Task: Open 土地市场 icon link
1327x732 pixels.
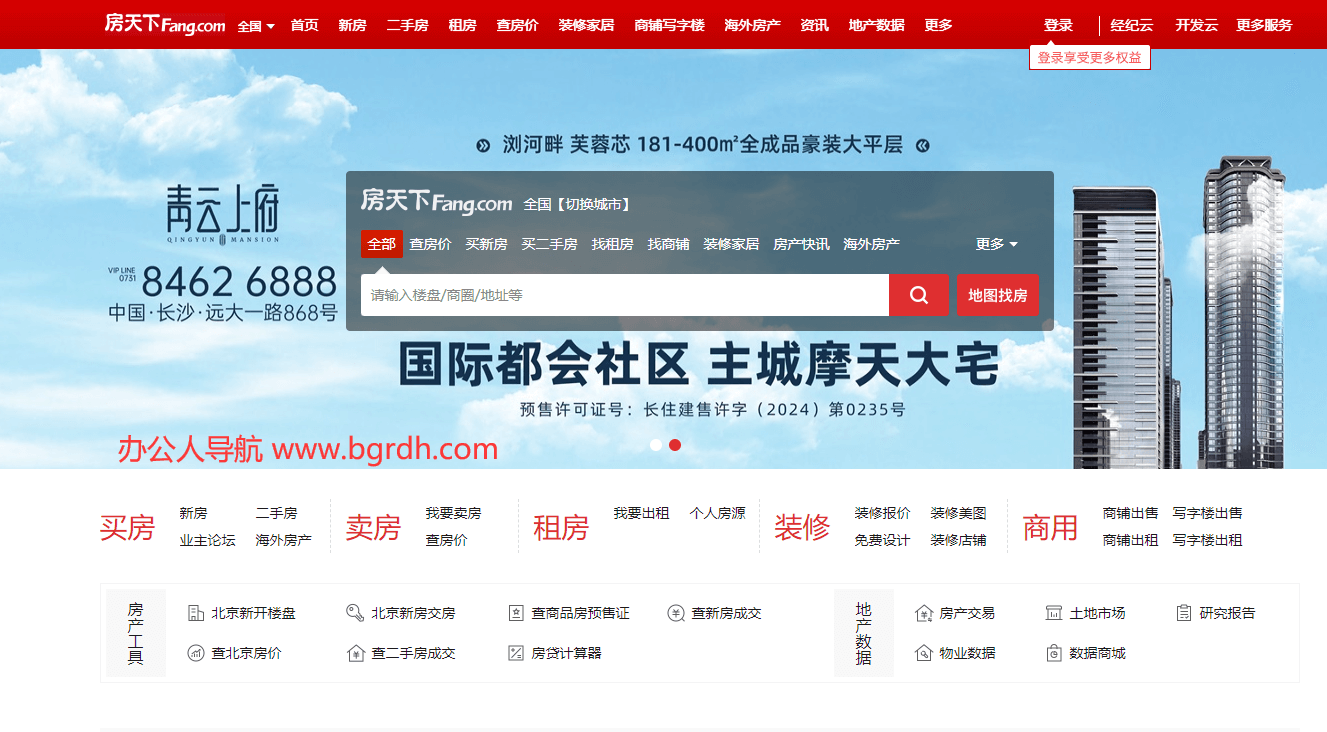Action: click(x=1085, y=613)
